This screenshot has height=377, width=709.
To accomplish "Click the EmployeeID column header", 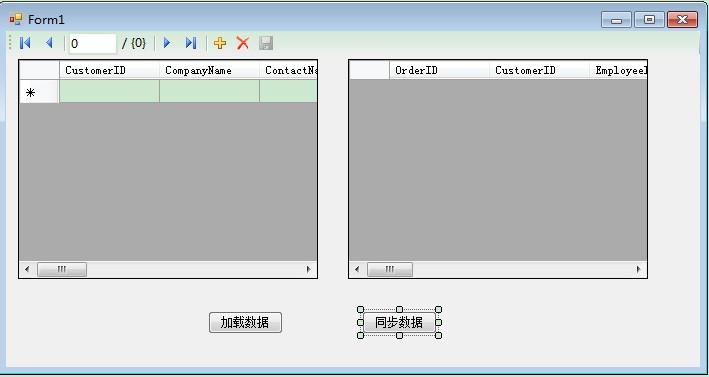I will pyautogui.click(x=618, y=70).
